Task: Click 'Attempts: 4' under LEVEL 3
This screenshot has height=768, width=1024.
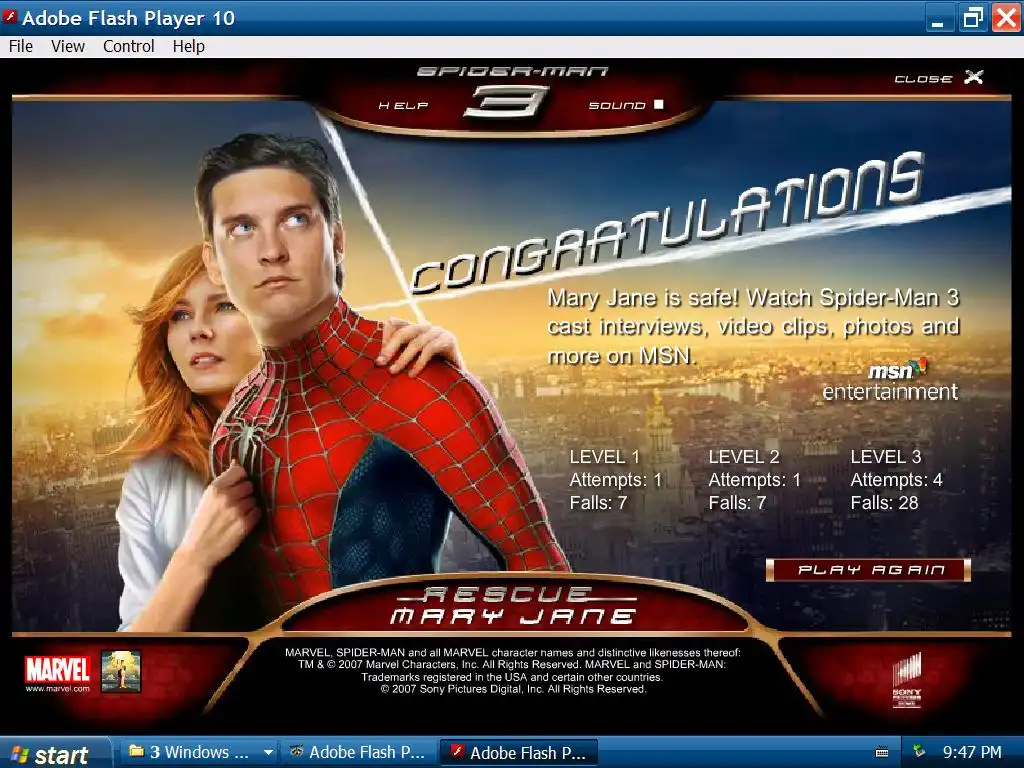Action: point(896,480)
